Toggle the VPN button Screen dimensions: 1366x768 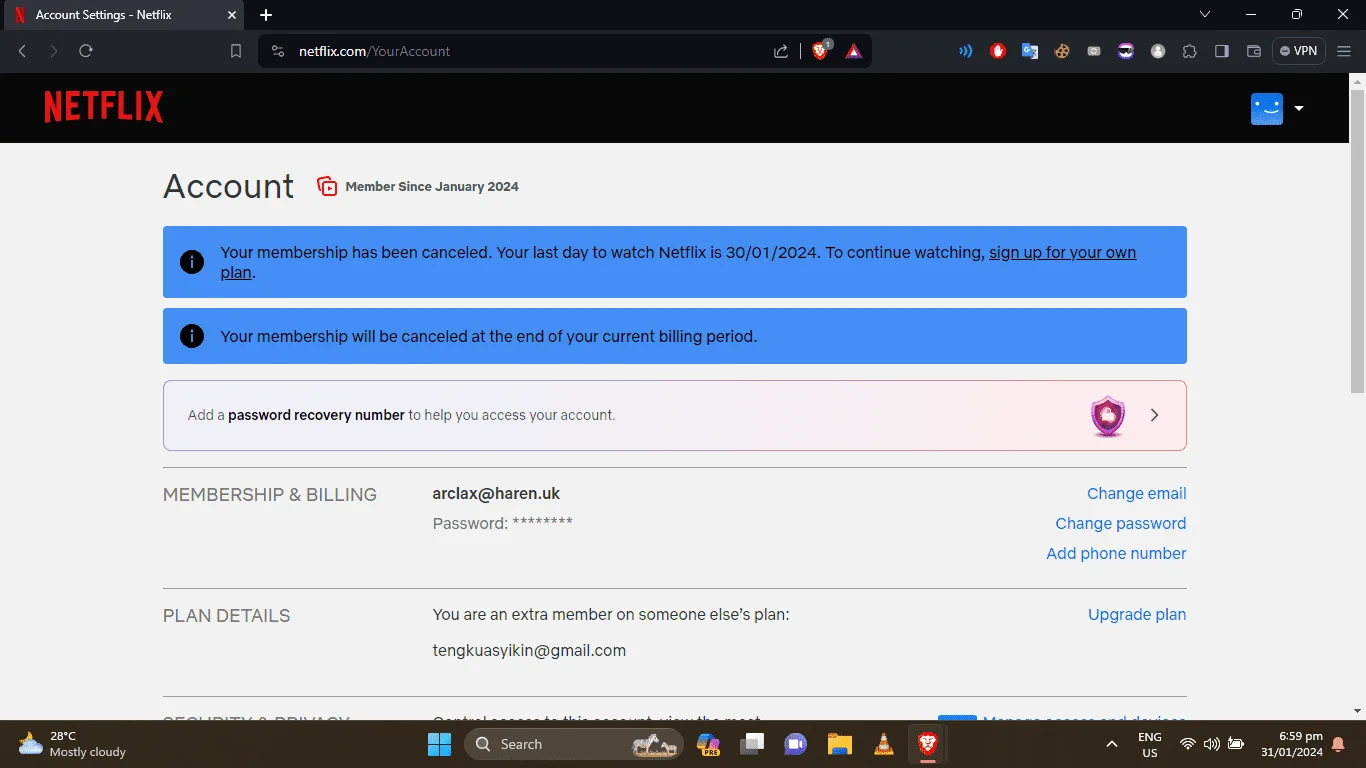point(1299,51)
